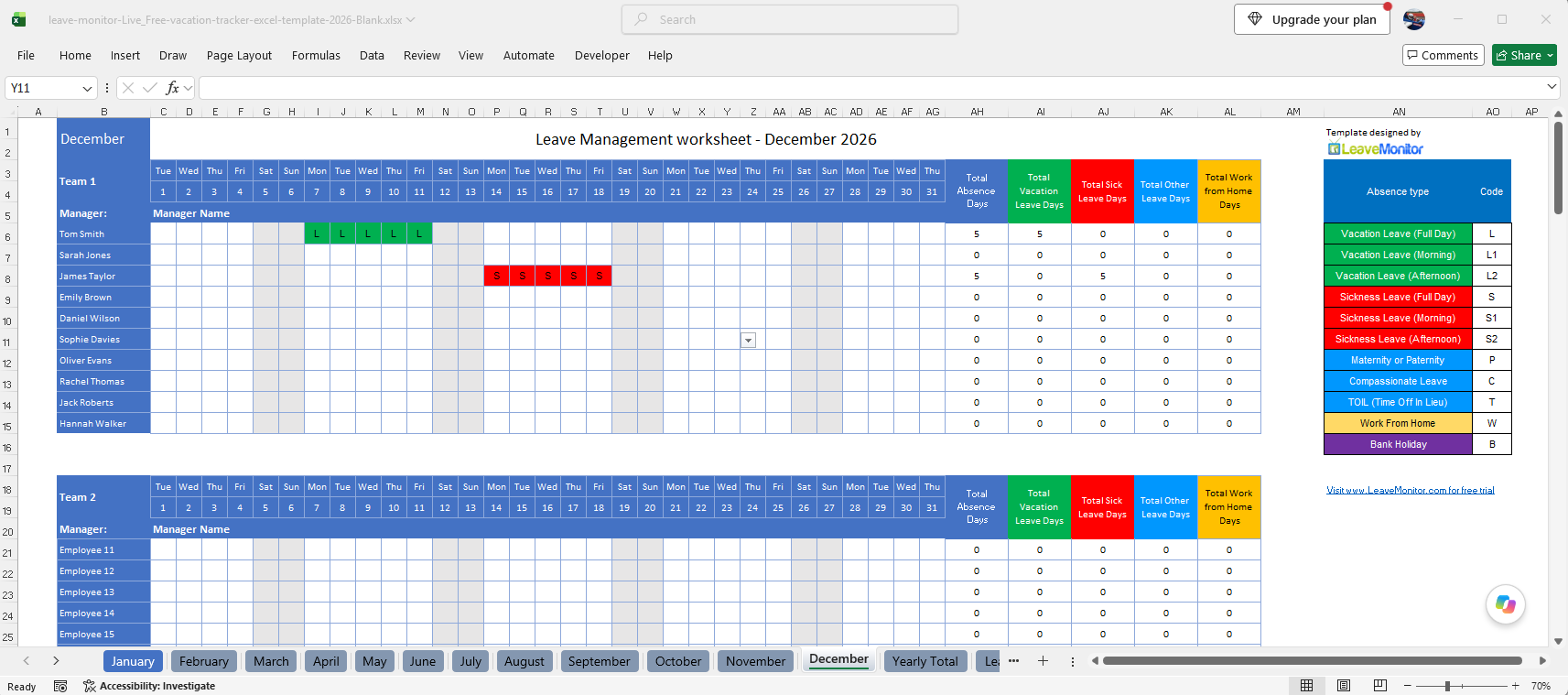Select the Work From Home legend cell
The width and height of the screenshot is (1568, 695).
1398,424
